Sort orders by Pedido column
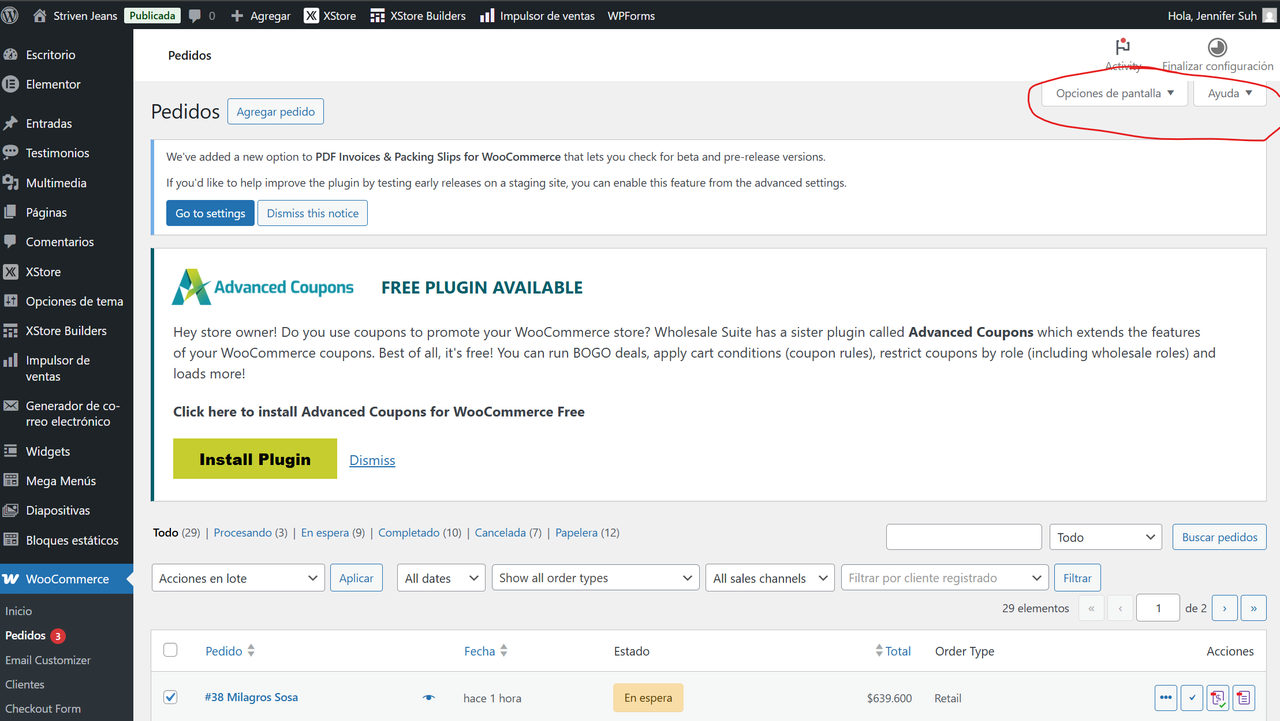Image resolution: width=1280 pixels, height=721 pixels. (230, 651)
